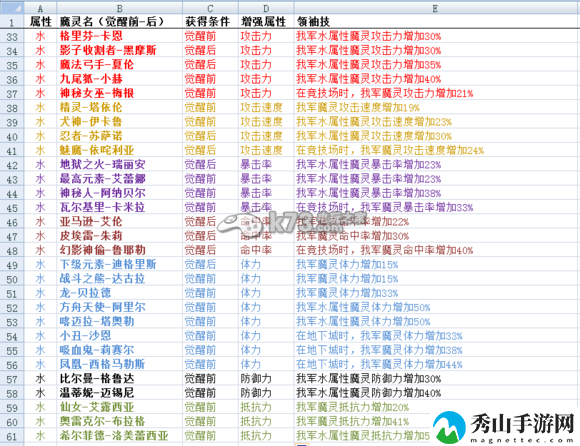
Task: Select row 61 header
Action: pos(12,436)
